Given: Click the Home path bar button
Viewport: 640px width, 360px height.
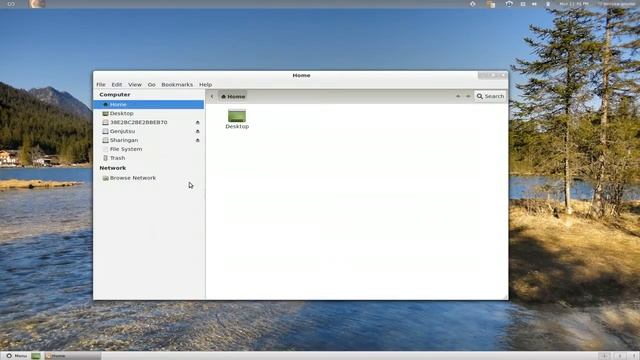Looking at the screenshot, I should tap(233, 96).
